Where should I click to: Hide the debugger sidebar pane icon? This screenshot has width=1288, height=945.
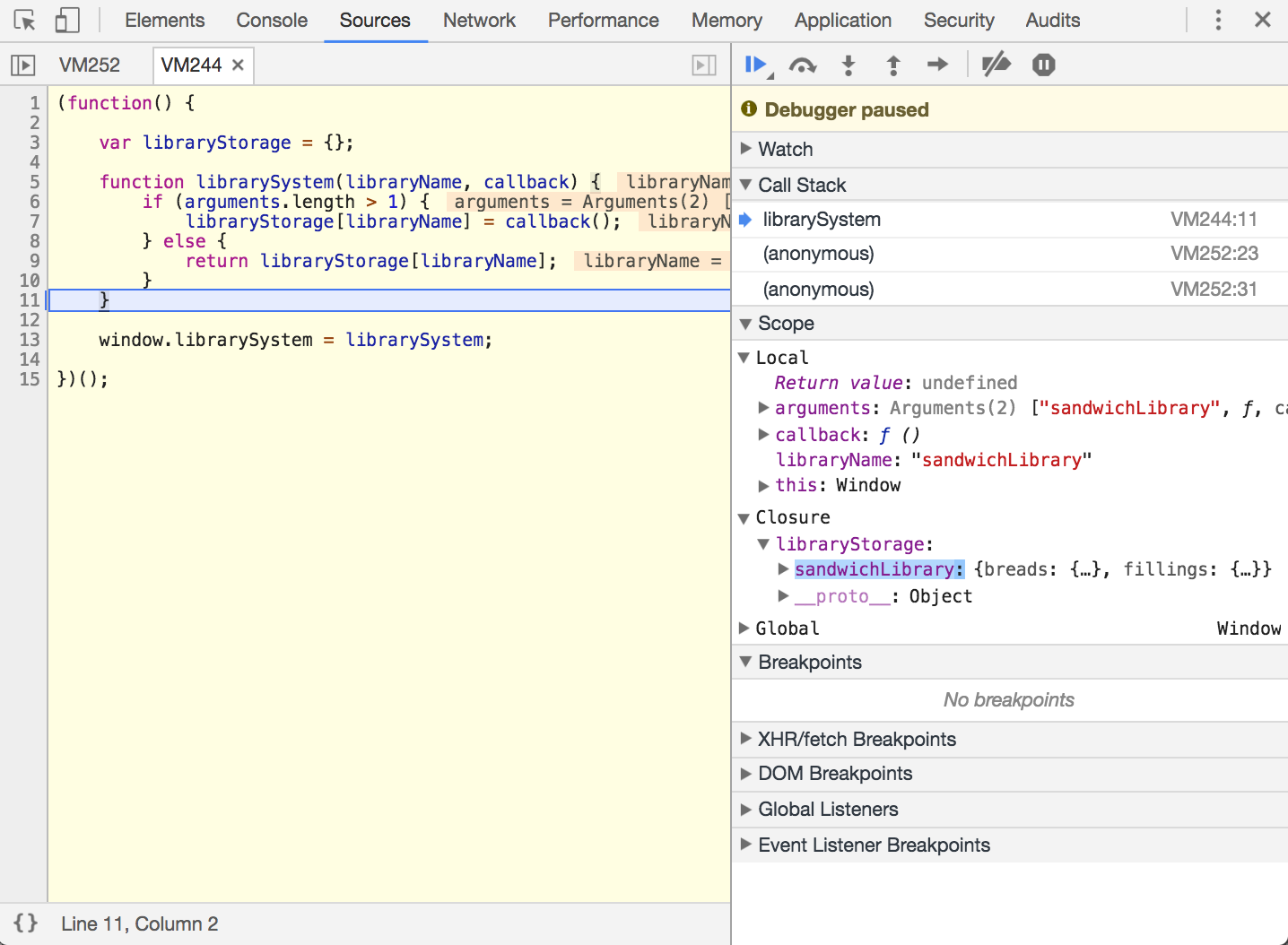[x=704, y=65]
